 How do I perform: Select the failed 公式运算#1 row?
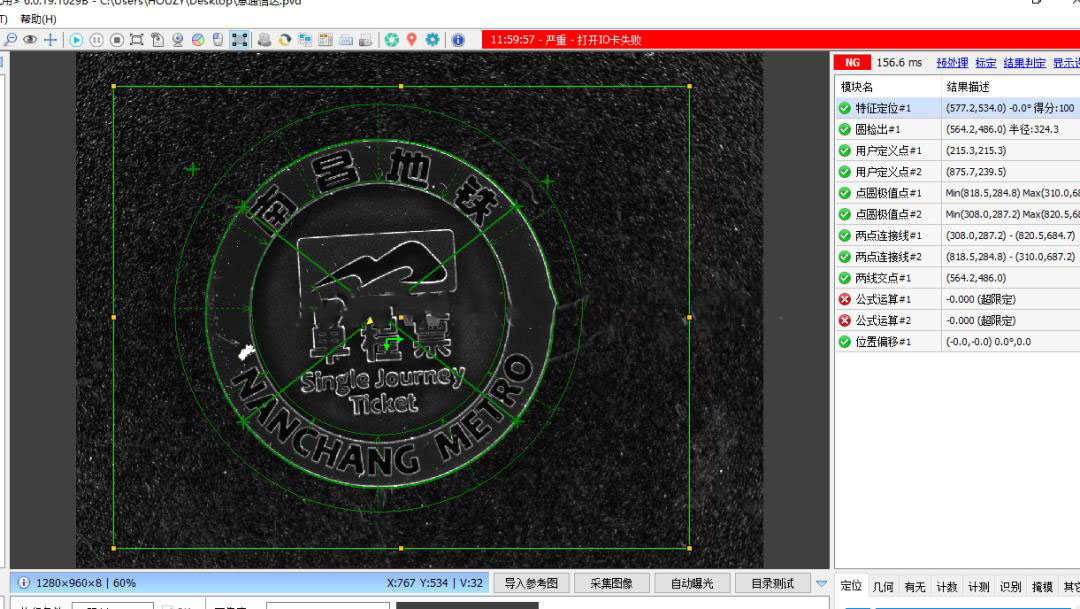(957, 299)
